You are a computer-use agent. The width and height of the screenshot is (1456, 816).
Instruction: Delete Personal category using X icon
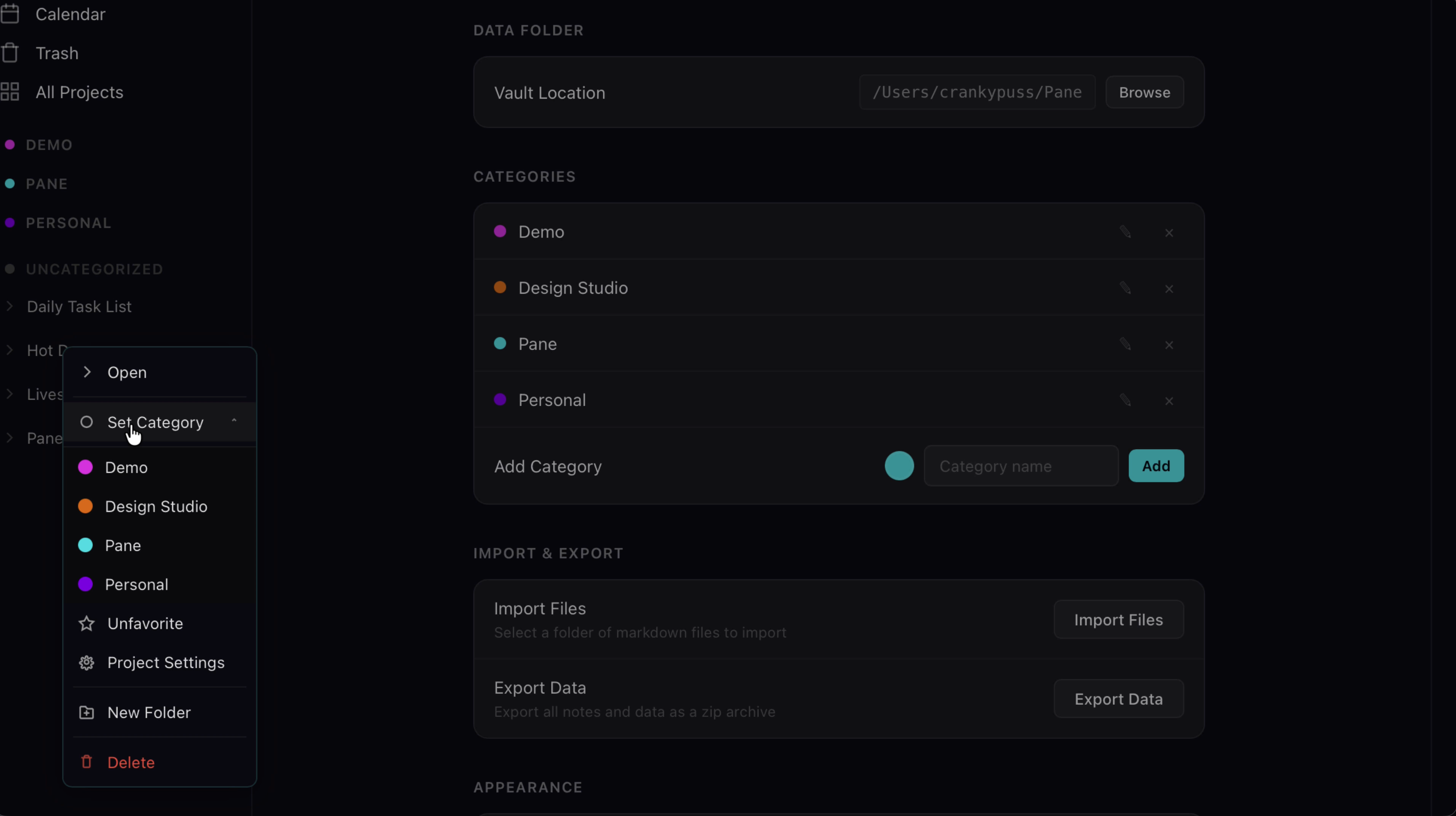(1169, 401)
